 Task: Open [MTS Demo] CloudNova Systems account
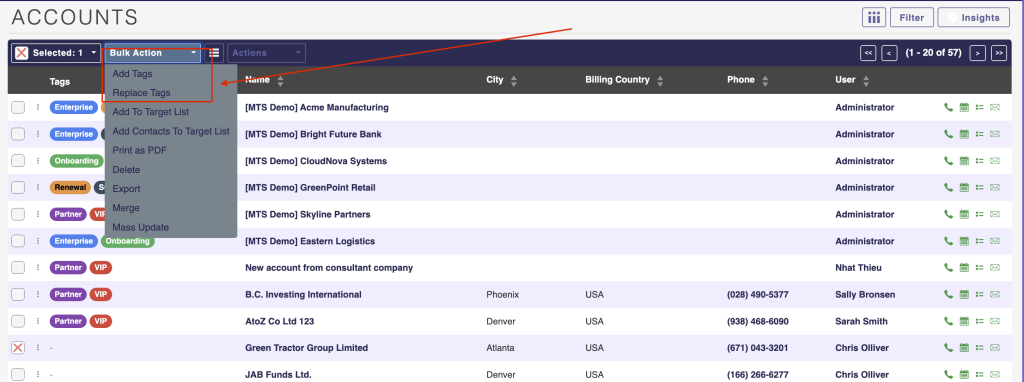pos(316,161)
